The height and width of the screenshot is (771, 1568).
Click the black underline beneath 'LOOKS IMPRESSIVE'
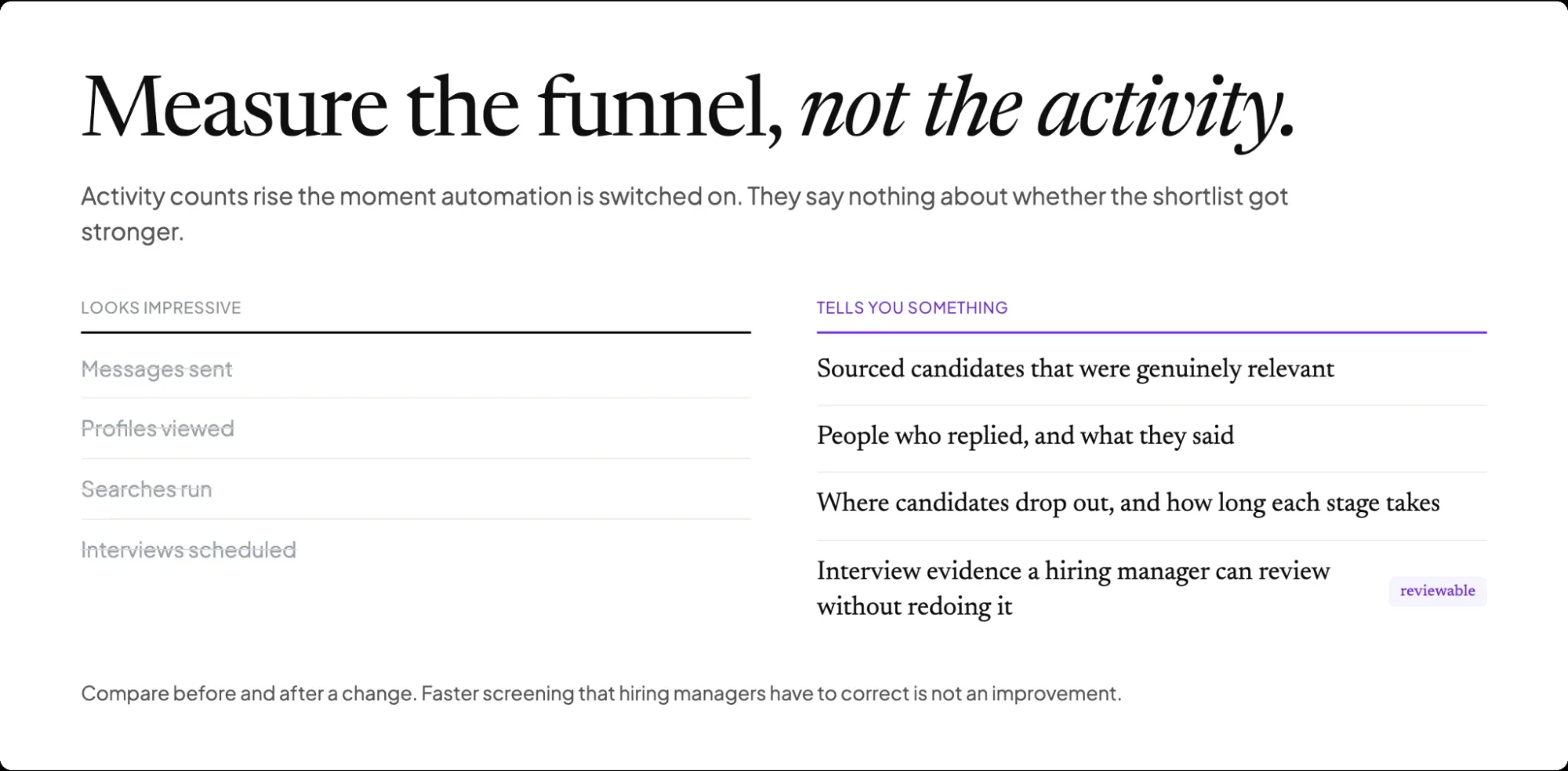pyautogui.click(x=416, y=333)
